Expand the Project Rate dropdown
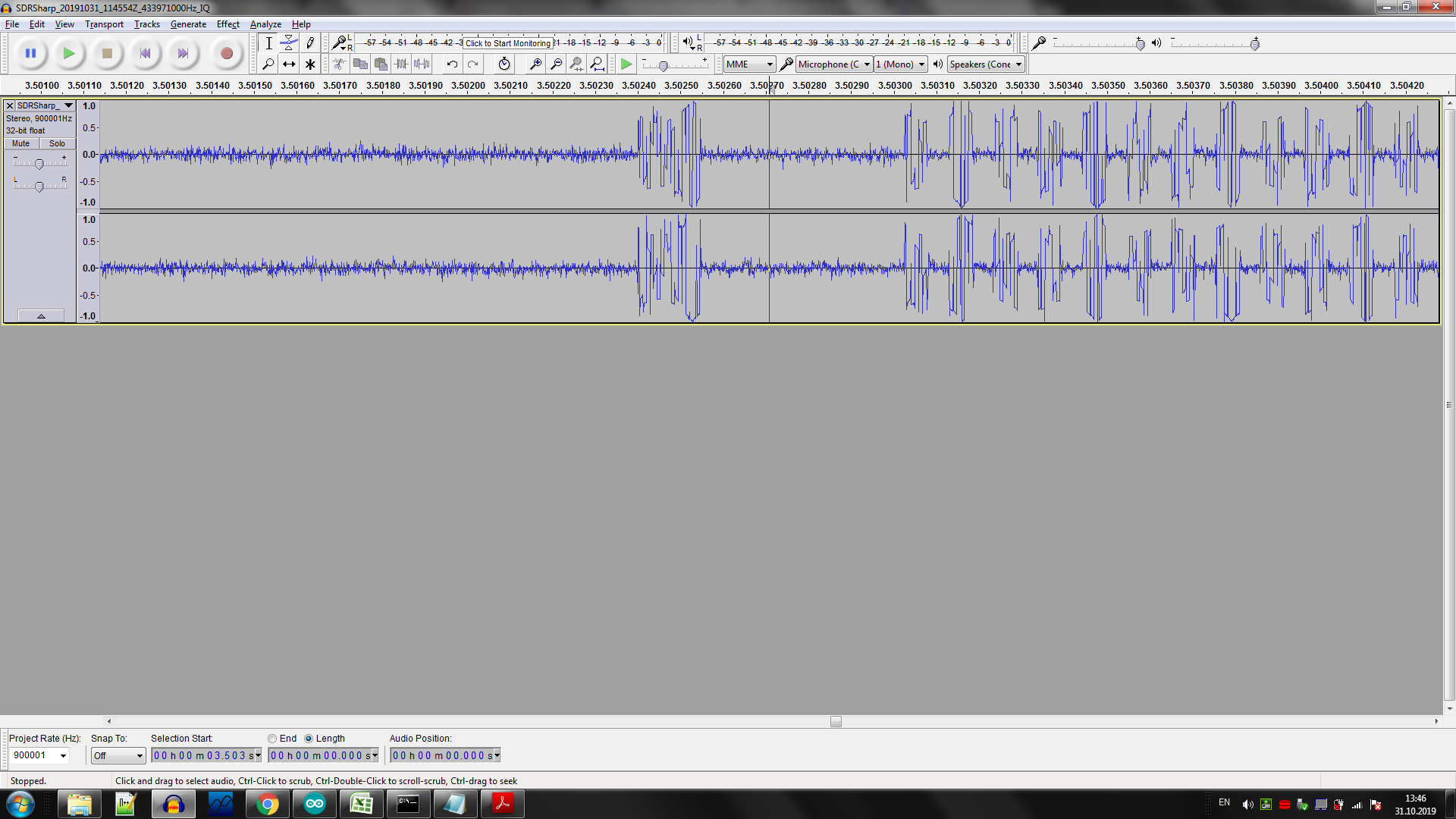 pyautogui.click(x=64, y=756)
